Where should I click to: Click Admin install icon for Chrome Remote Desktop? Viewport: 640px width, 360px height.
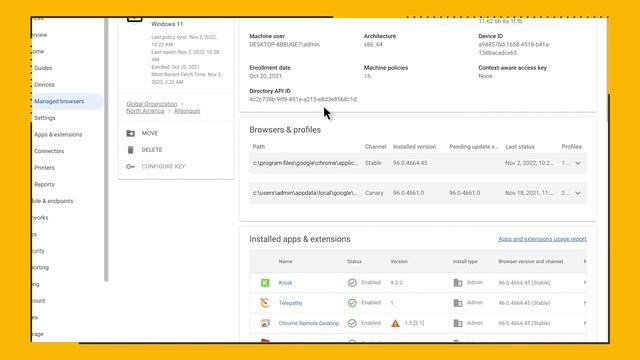pos(458,323)
